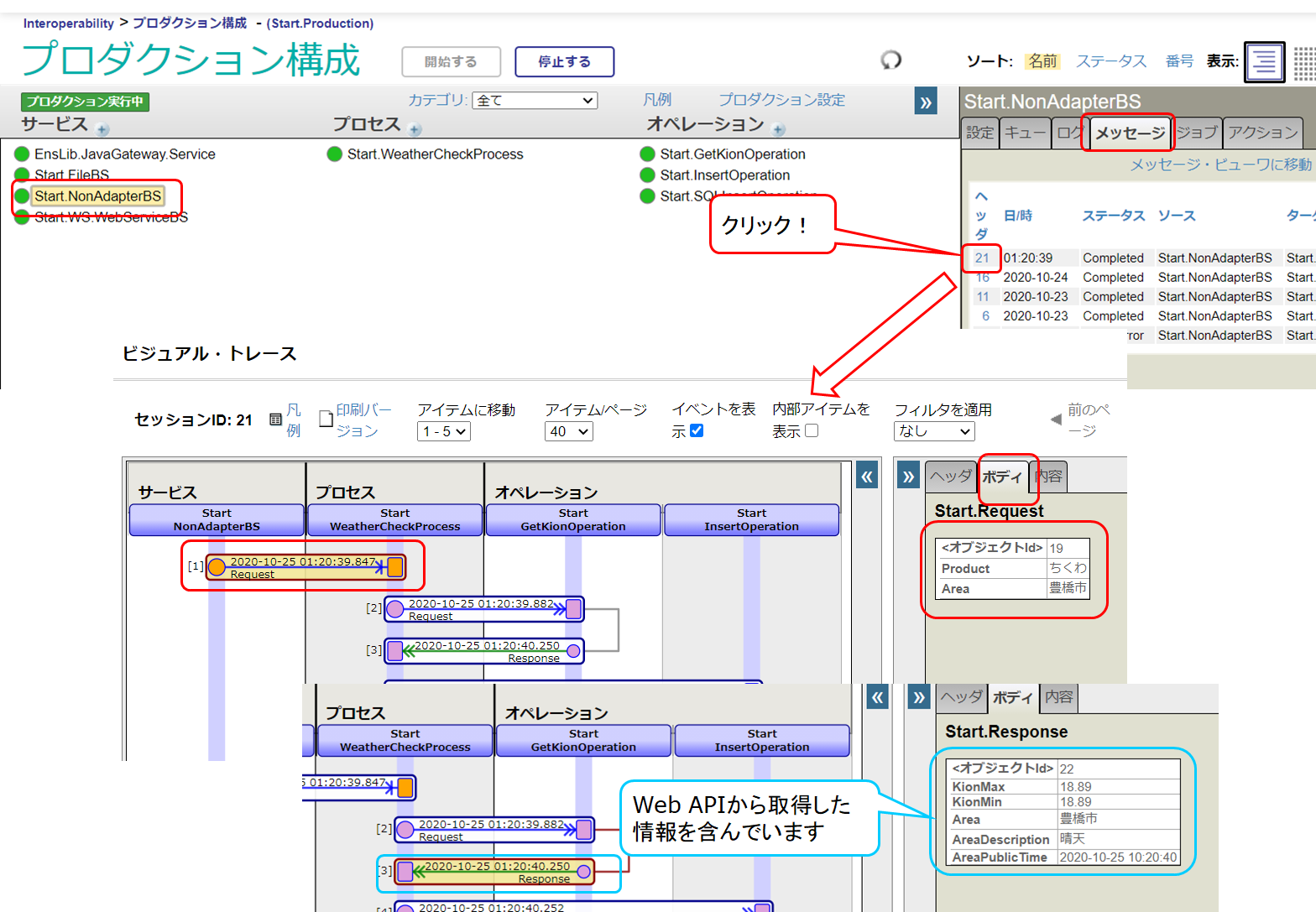Click the plus icon next to プロセス heading
Viewport: 1316px width, 912px height.
coord(415,129)
